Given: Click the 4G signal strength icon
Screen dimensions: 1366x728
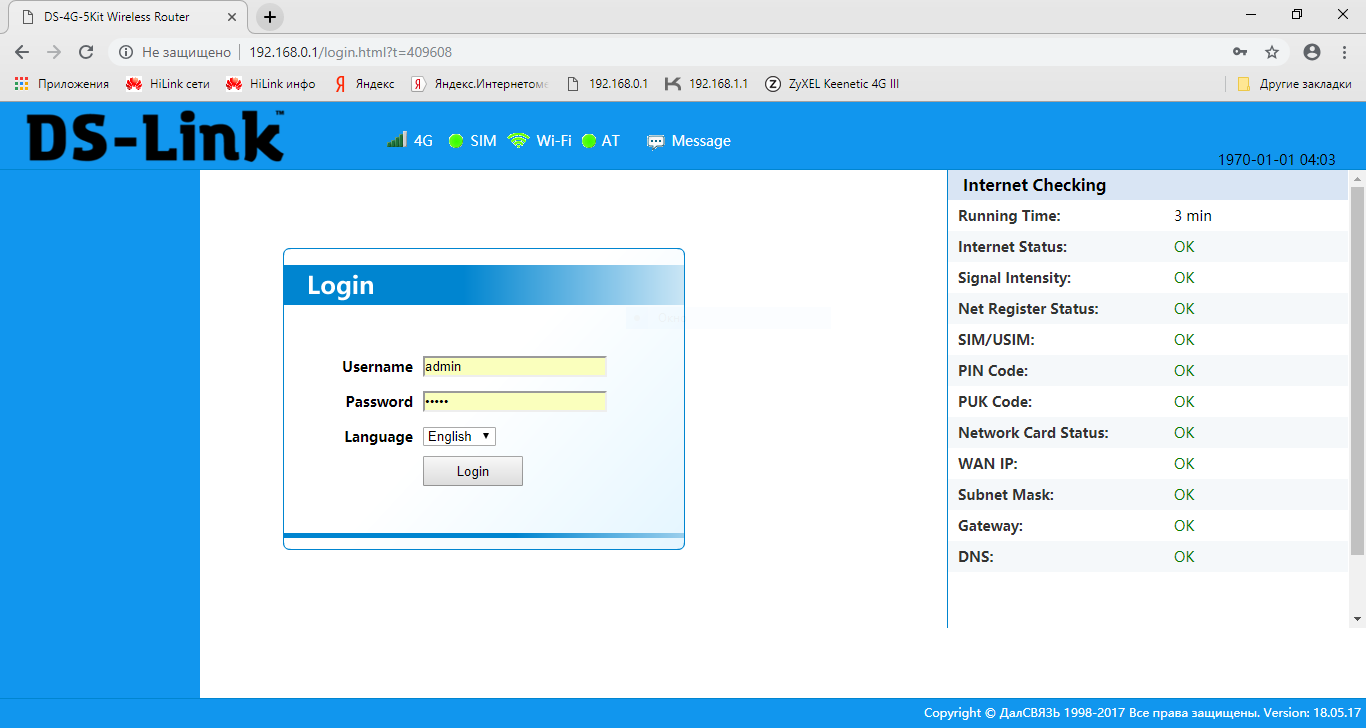Looking at the screenshot, I should coord(397,141).
